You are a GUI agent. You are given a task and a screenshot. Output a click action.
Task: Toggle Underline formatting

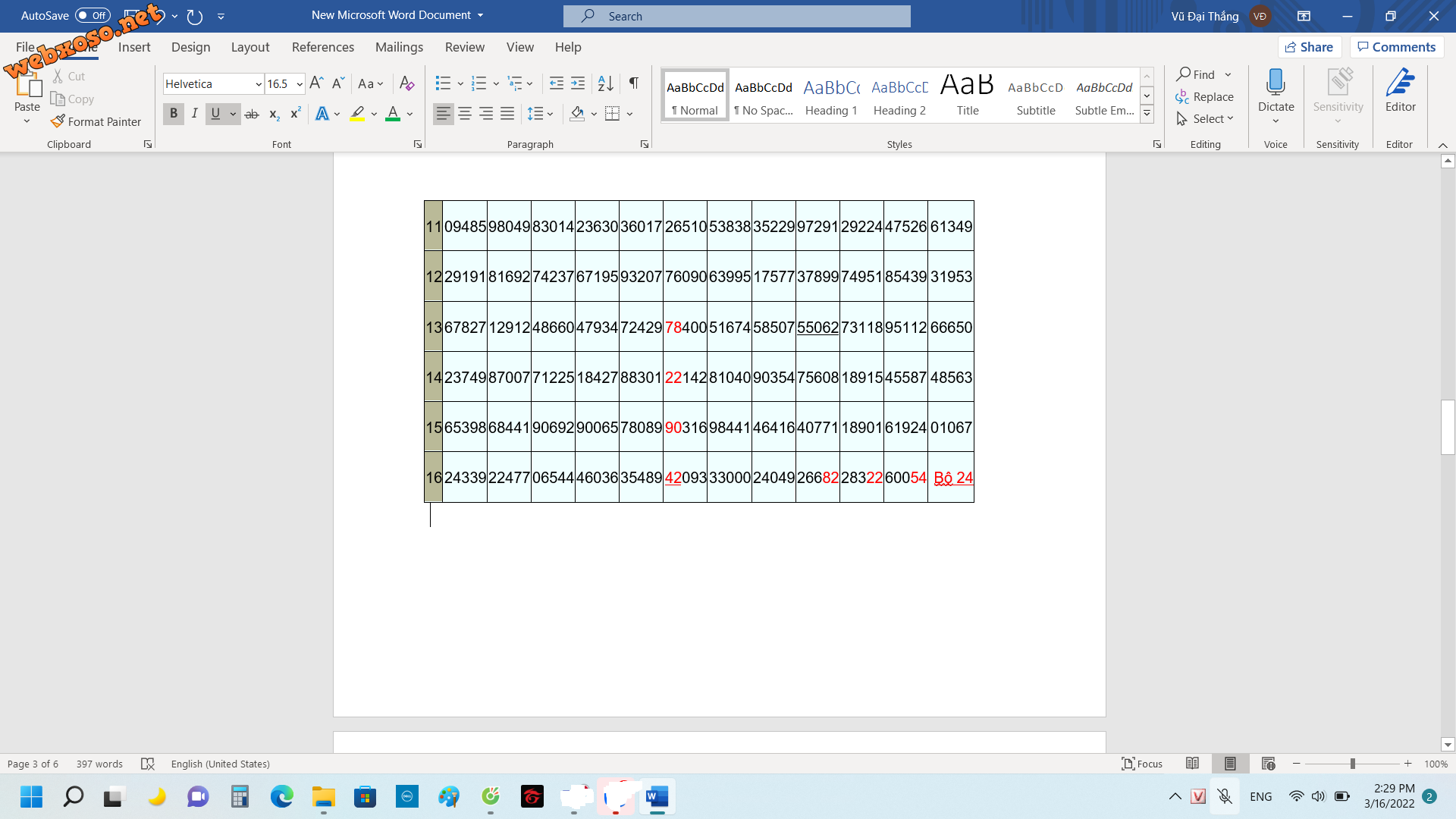tap(215, 114)
